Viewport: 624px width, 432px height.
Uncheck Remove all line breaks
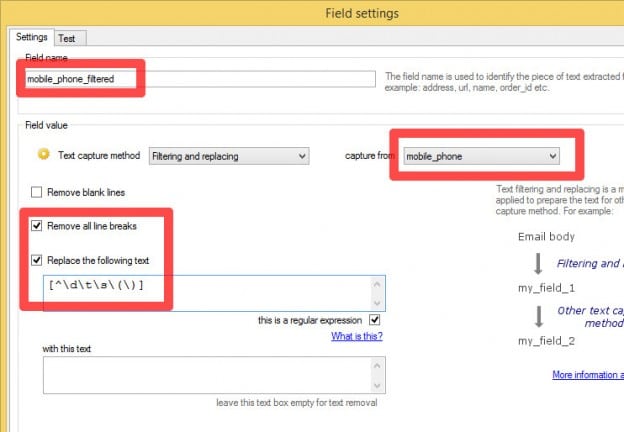pos(37,226)
